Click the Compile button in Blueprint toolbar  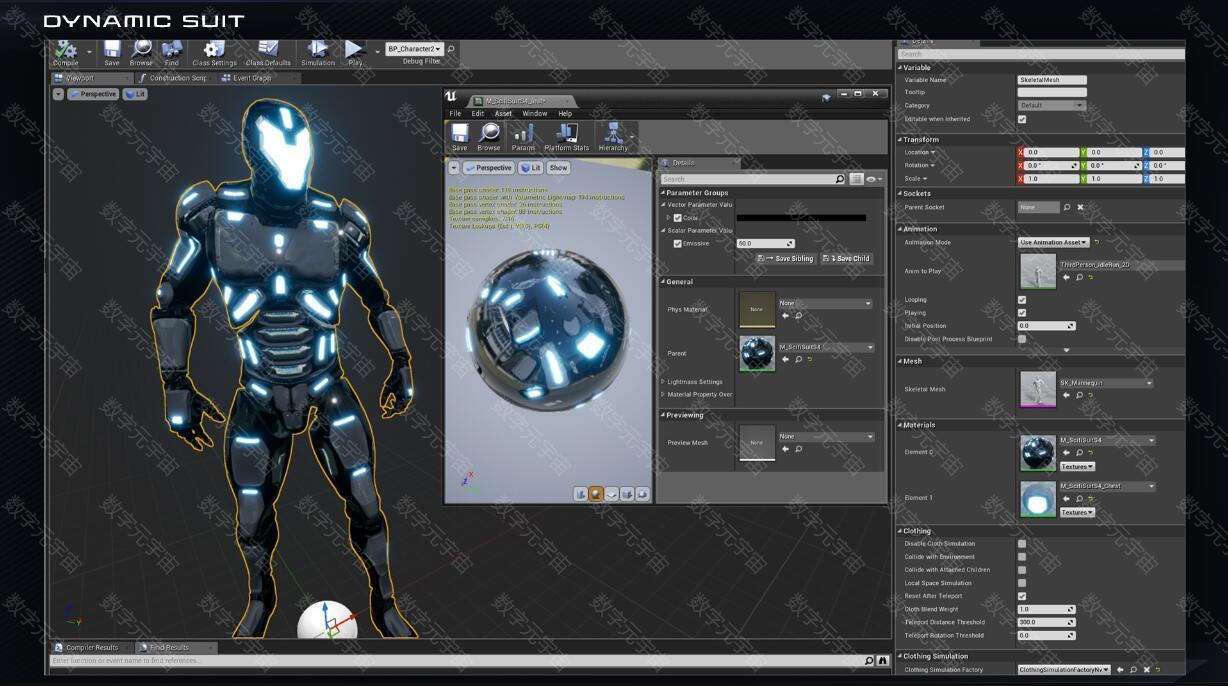[x=66, y=53]
